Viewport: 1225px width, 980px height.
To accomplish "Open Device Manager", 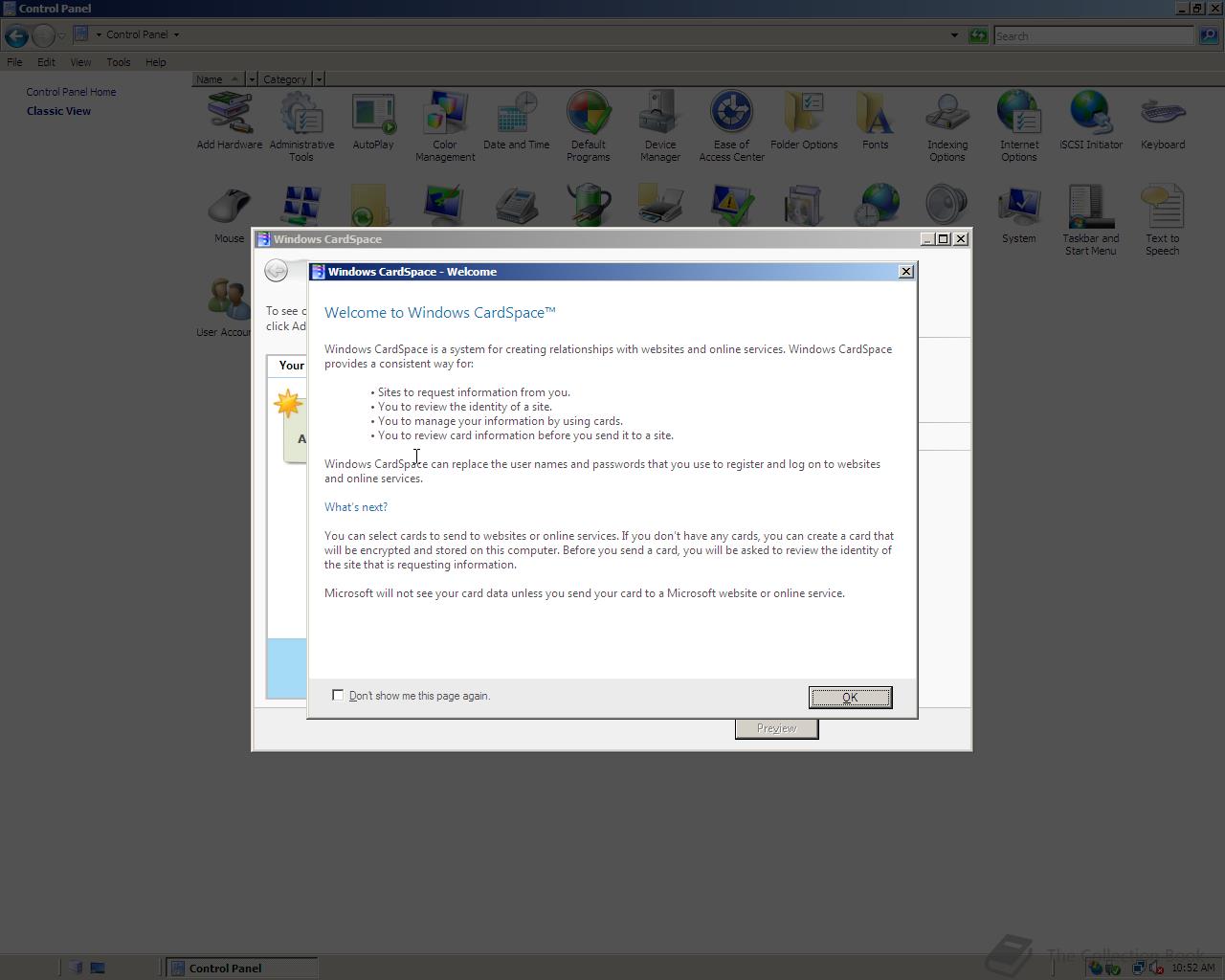I will point(660,127).
